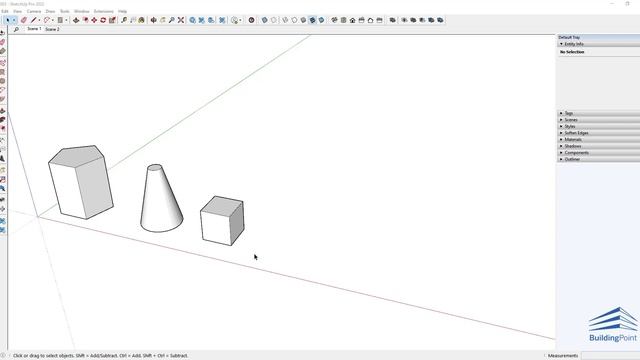Open the Select tool dropdown arrow
The image size is (640, 360).
coord(14,20)
